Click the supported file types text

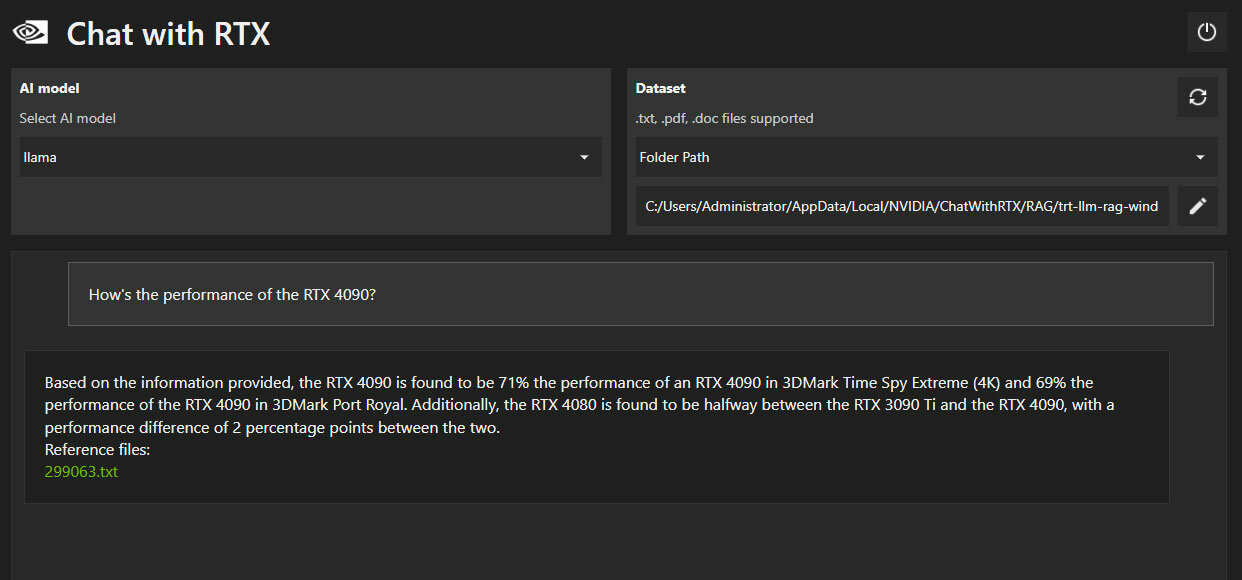(724, 118)
